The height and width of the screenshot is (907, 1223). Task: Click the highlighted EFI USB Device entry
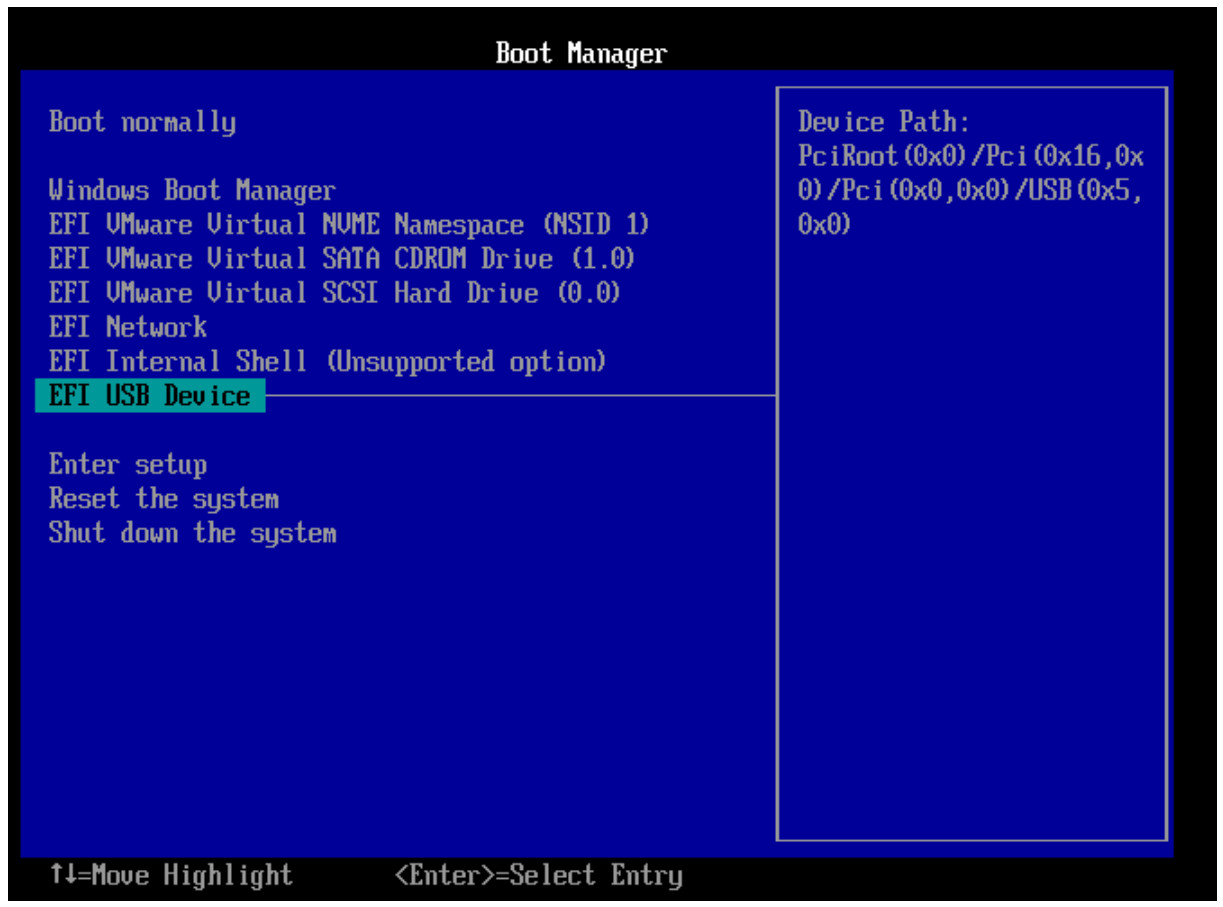click(150, 396)
